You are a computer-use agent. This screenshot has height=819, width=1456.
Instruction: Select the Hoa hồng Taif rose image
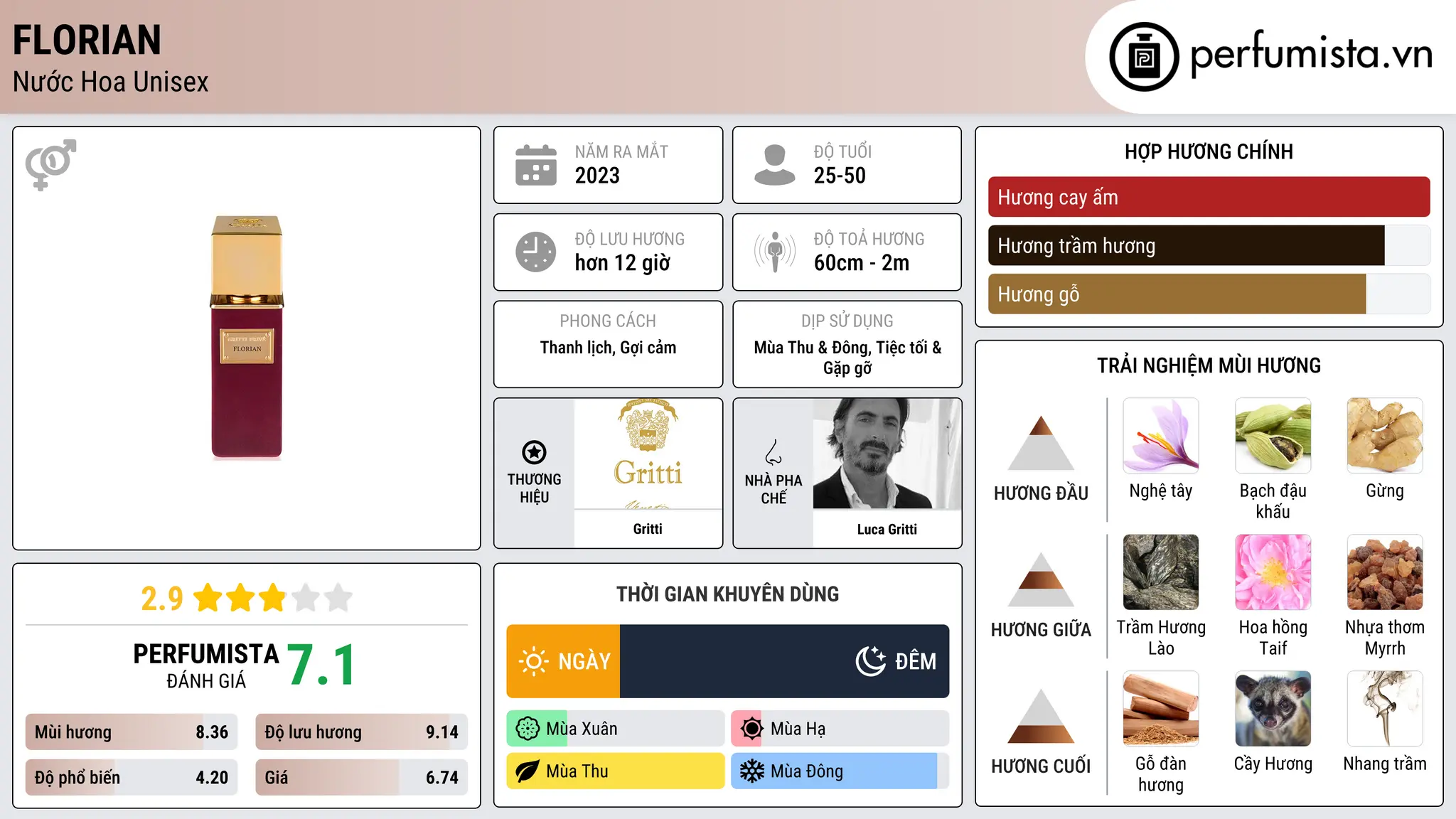coord(1273,572)
